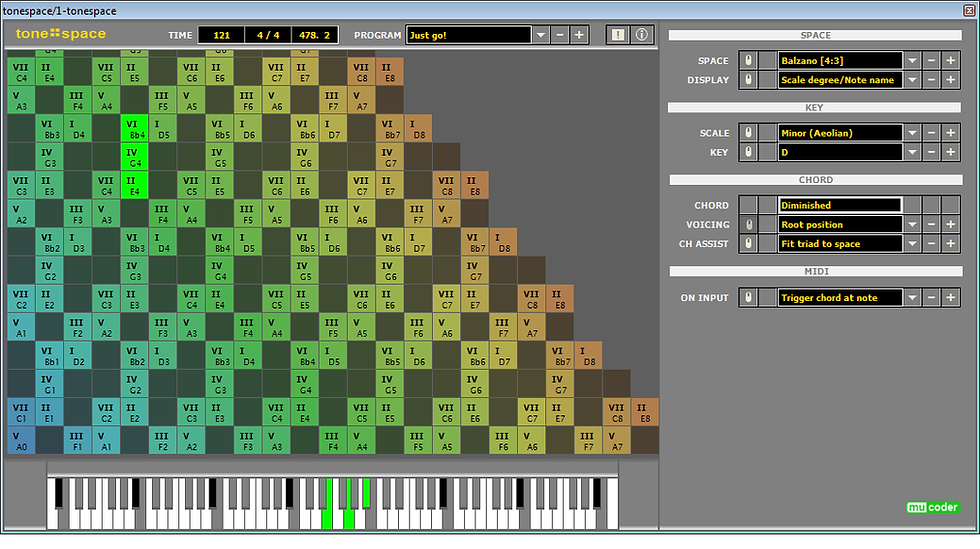Open the space dropdown arrow
The image size is (980, 549).
click(x=912, y=61)
